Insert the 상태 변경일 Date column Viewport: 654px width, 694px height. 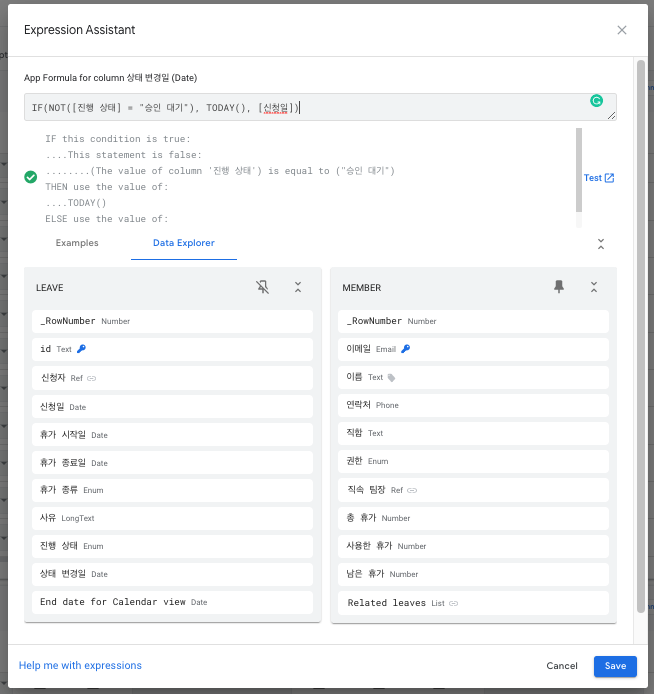pyautogui.click(x=172, y=574)
